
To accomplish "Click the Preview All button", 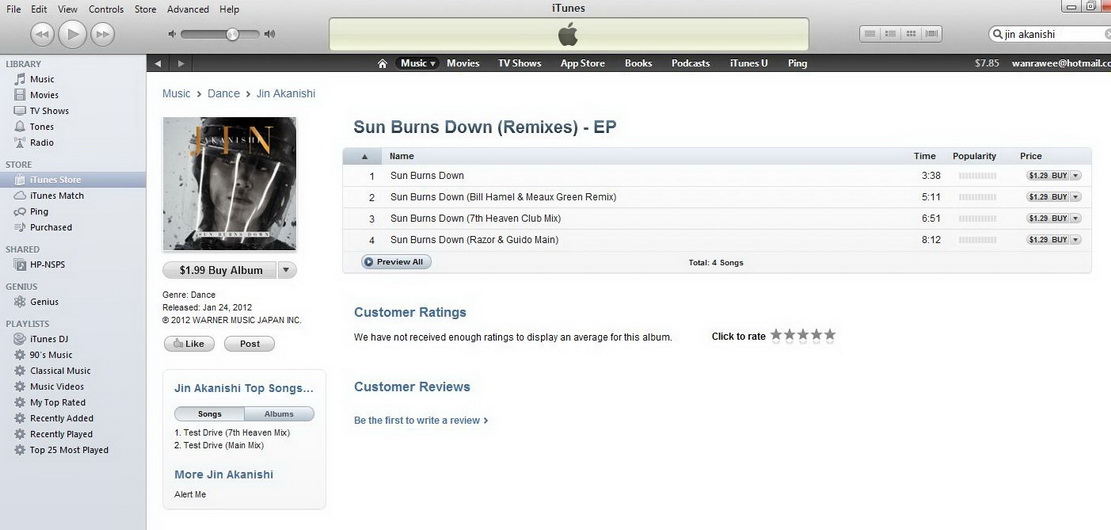I will tap(396, 262).
